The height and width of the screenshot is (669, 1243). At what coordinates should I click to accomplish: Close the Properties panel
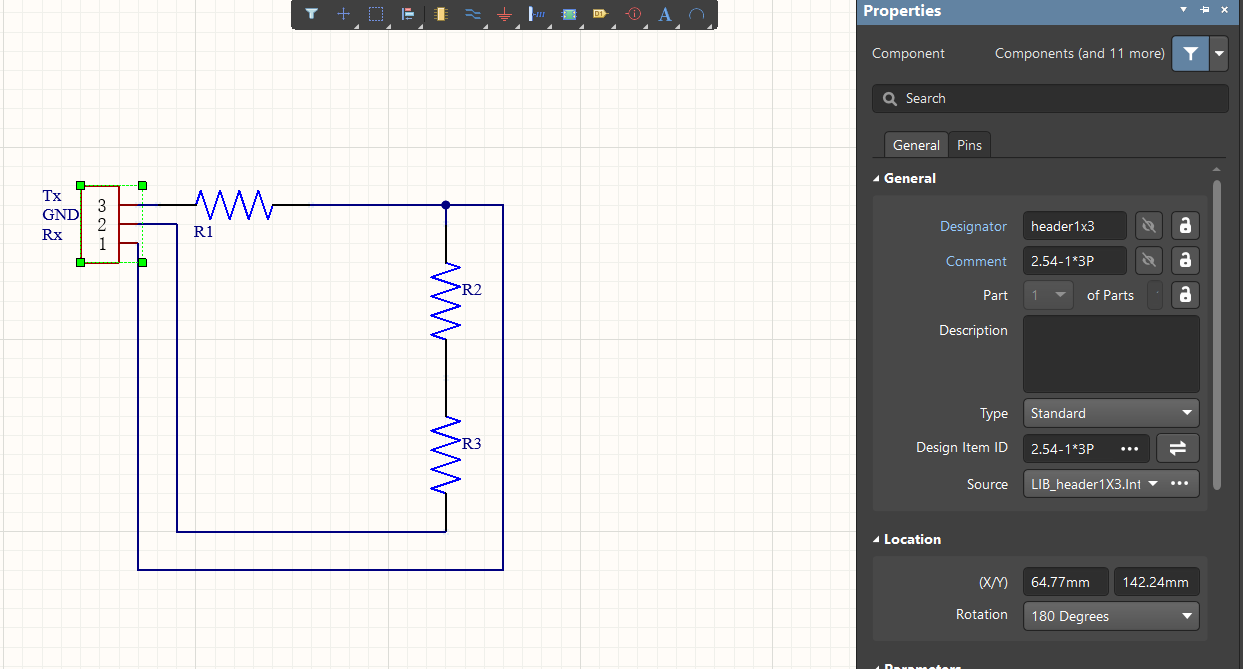point(1226,10)
